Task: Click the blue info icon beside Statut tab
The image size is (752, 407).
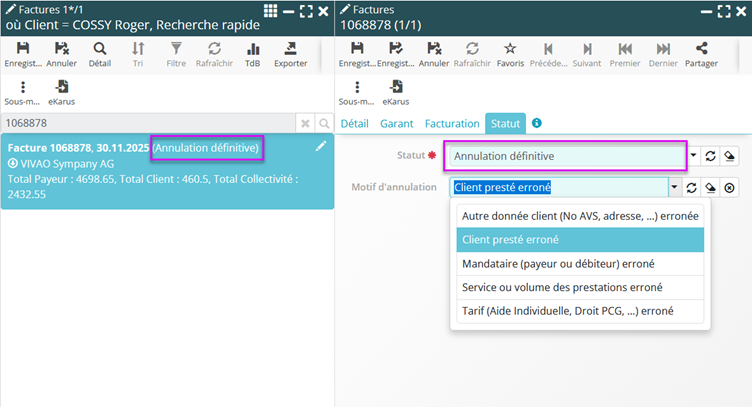Action: [x=537, y=123]
